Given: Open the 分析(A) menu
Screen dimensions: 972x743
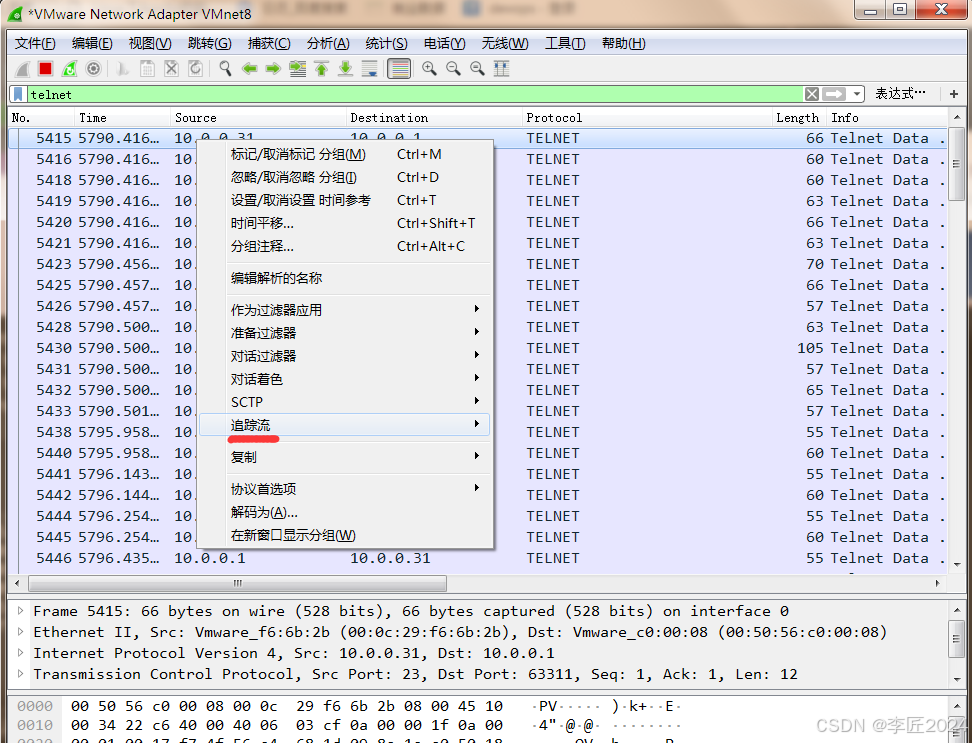Looking at the screenshot, I should click(x=328, y=43).
